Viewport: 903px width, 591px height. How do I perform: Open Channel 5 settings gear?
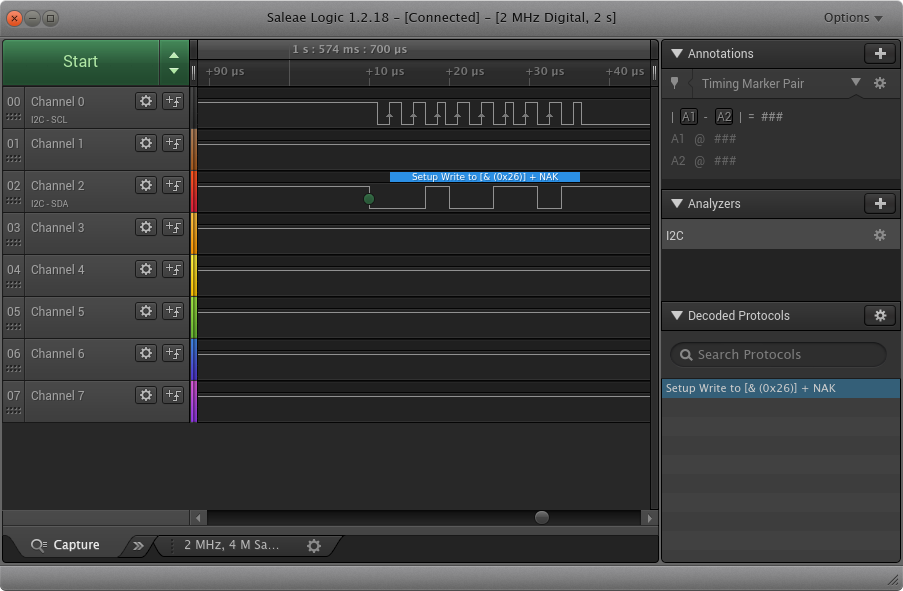(146, 312)
